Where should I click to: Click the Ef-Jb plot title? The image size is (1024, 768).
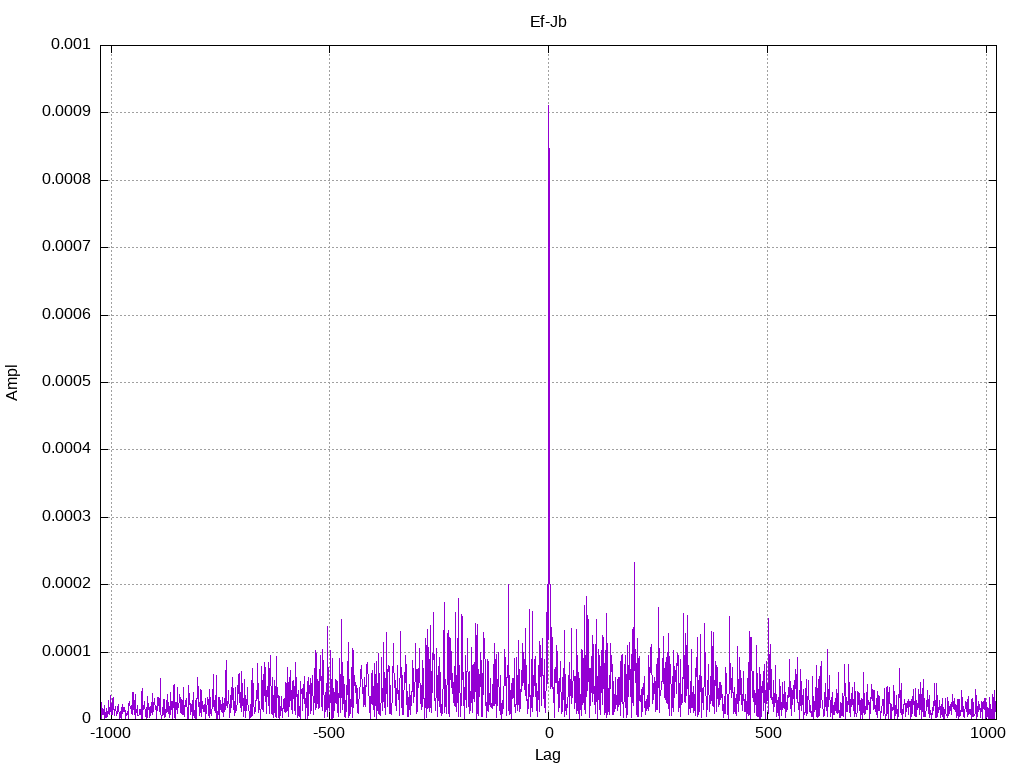[x=548, y=22]
